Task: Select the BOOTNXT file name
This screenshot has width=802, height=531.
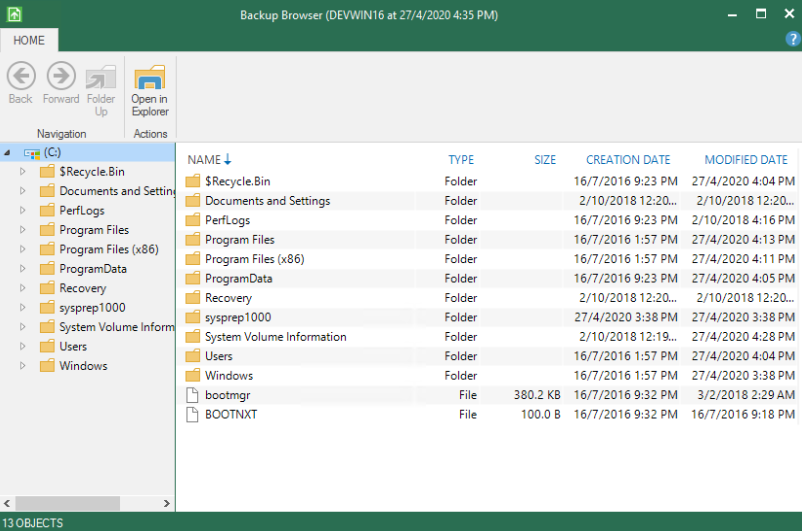Action: pyautogui.click(x=231, y=414)
